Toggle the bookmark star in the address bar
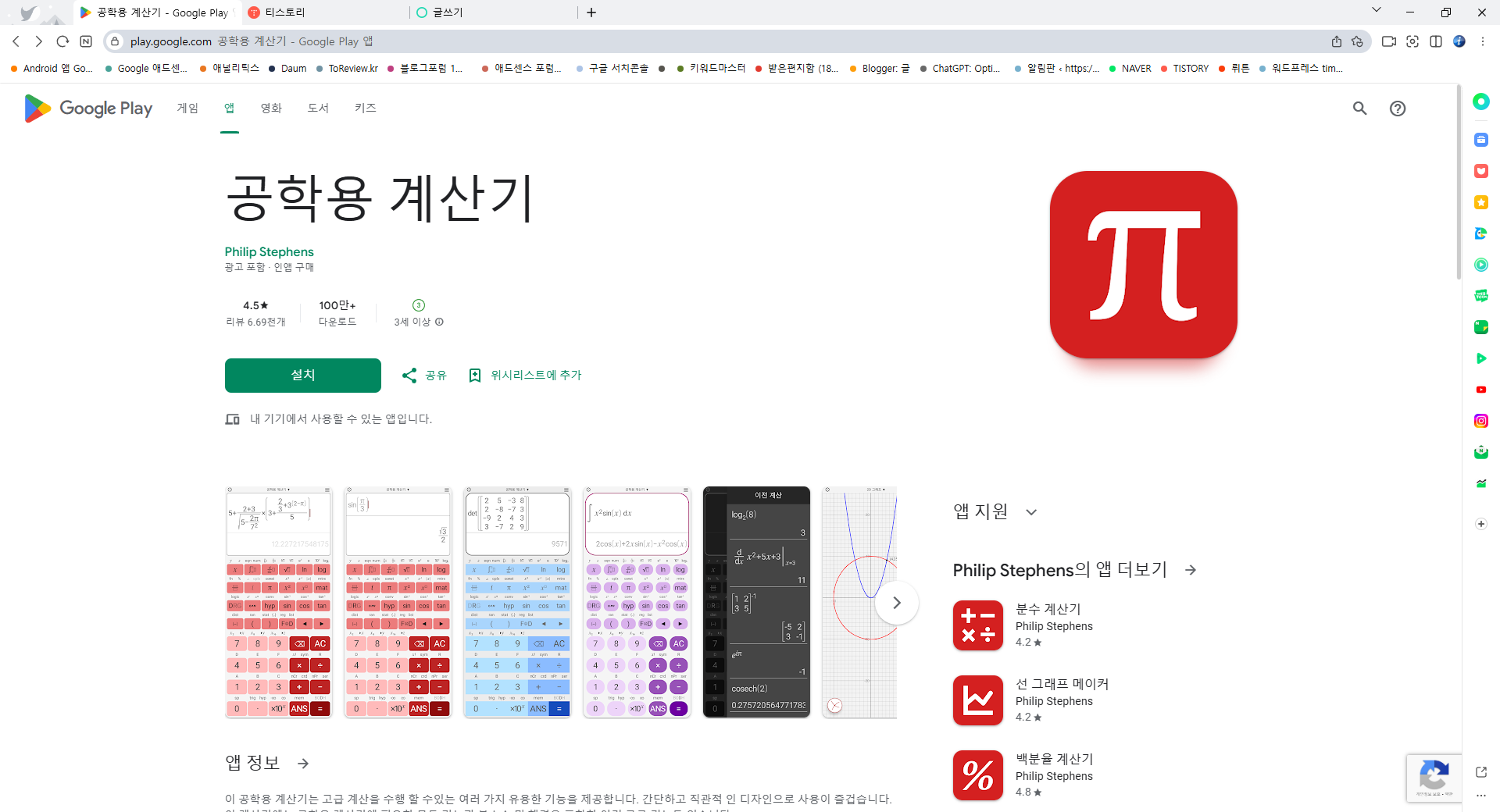 click(x=1358, y=41)
